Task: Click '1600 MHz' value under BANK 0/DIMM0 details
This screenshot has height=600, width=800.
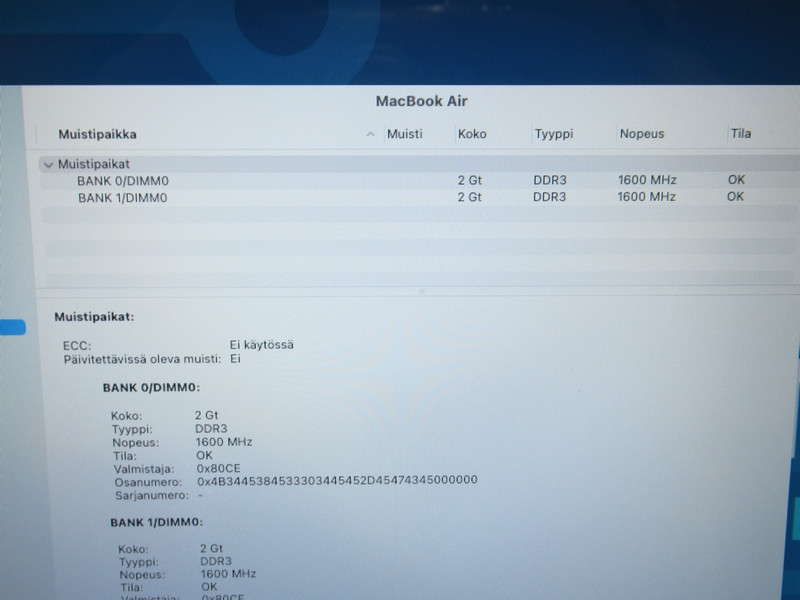Action: click(224, 442)
